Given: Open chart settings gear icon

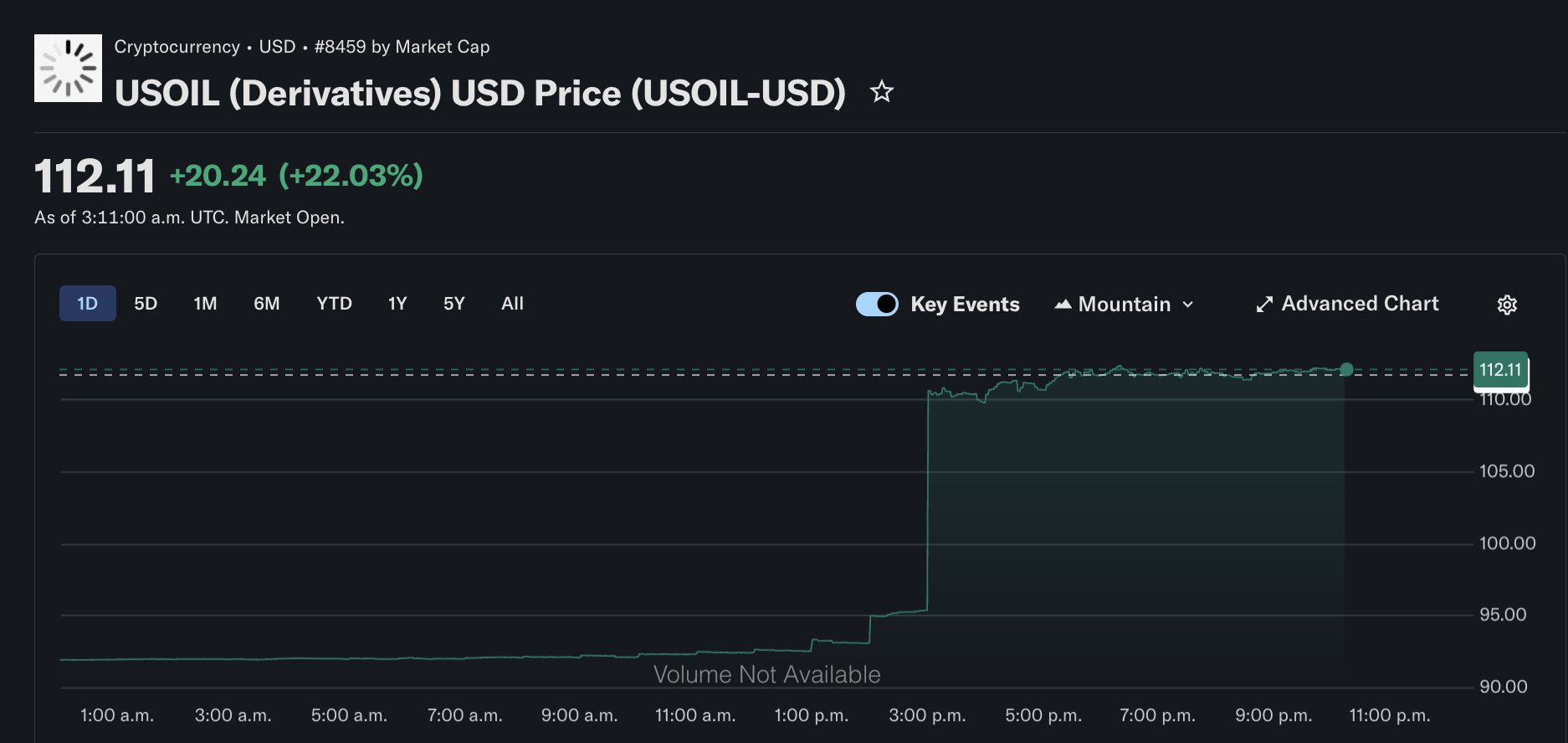Looking at the screenshot, I should point(1506,305).
